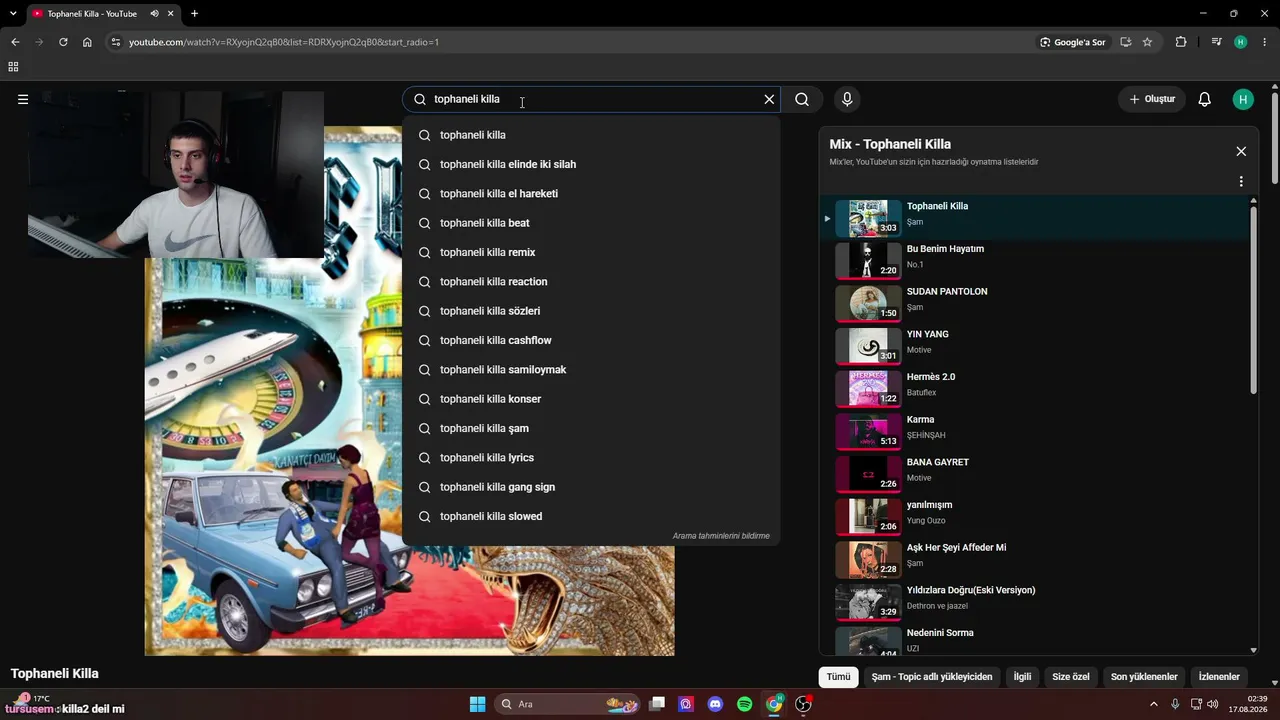Viewport: 1280px width, 720px height.
Task: Play 'Bu Benim Hayatım' from the mix
Action: [x=1034, y=261]
